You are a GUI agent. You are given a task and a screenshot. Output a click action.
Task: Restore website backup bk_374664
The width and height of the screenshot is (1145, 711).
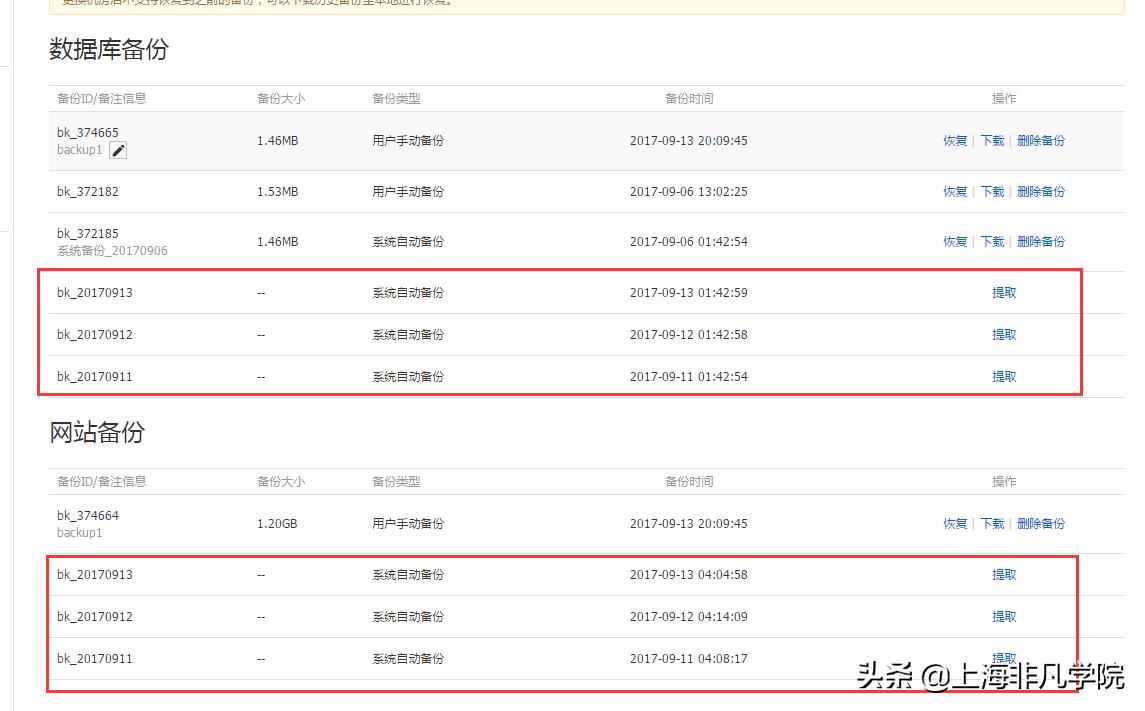coord(954,524)
